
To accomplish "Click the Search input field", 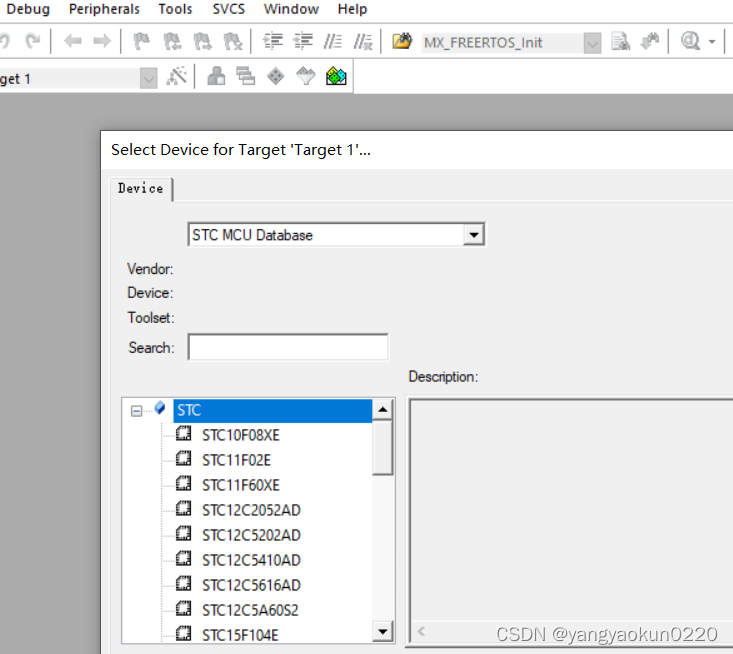I will [x=288, y=347].
